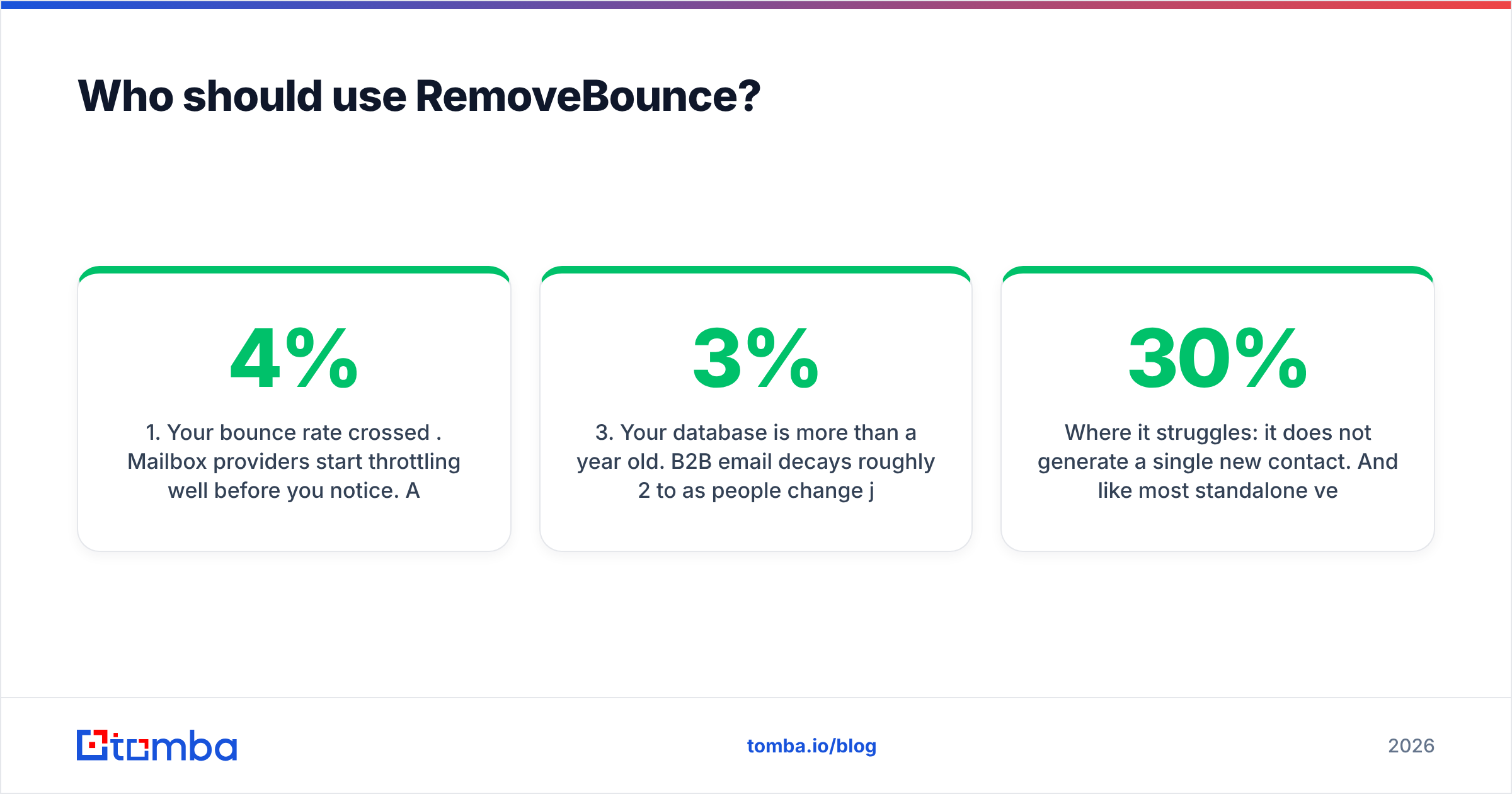Screen dimensions: 1512x794
Task: Open the tomba.io/blog link
Action: 811,746
